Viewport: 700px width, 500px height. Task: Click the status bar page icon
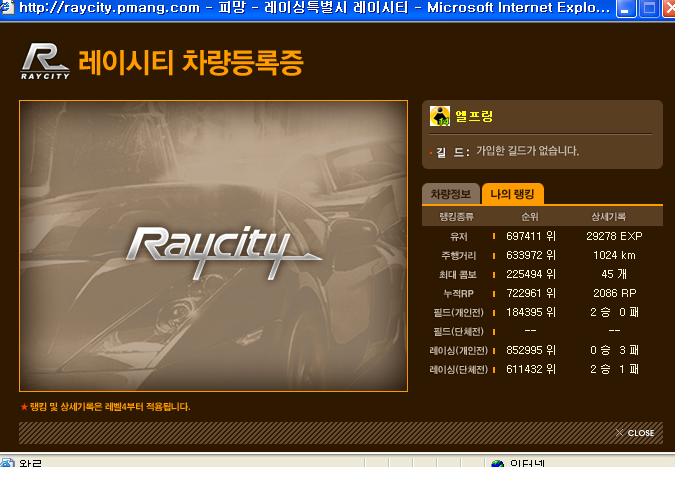(8, 462)
